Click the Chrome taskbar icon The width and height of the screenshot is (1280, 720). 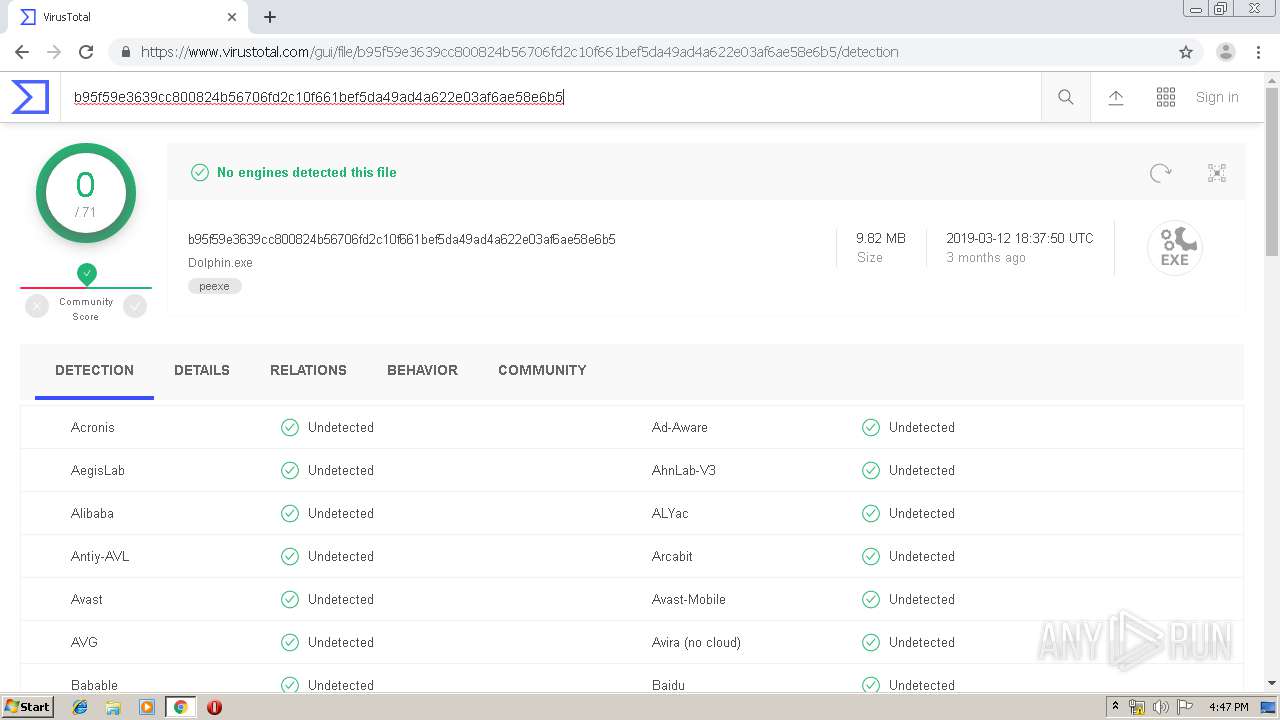[x=181, y=707]
